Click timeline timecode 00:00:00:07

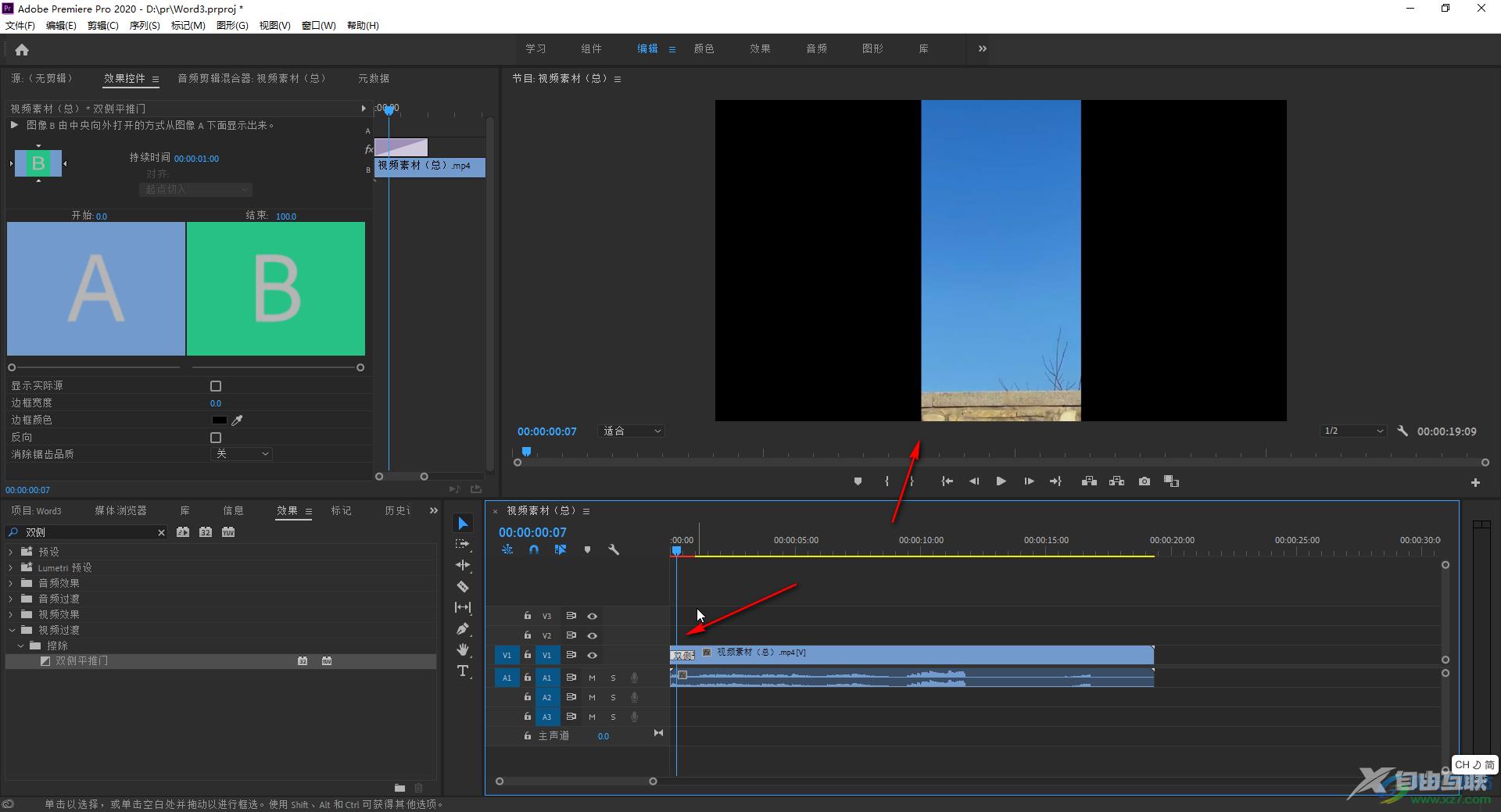(532, 532)
